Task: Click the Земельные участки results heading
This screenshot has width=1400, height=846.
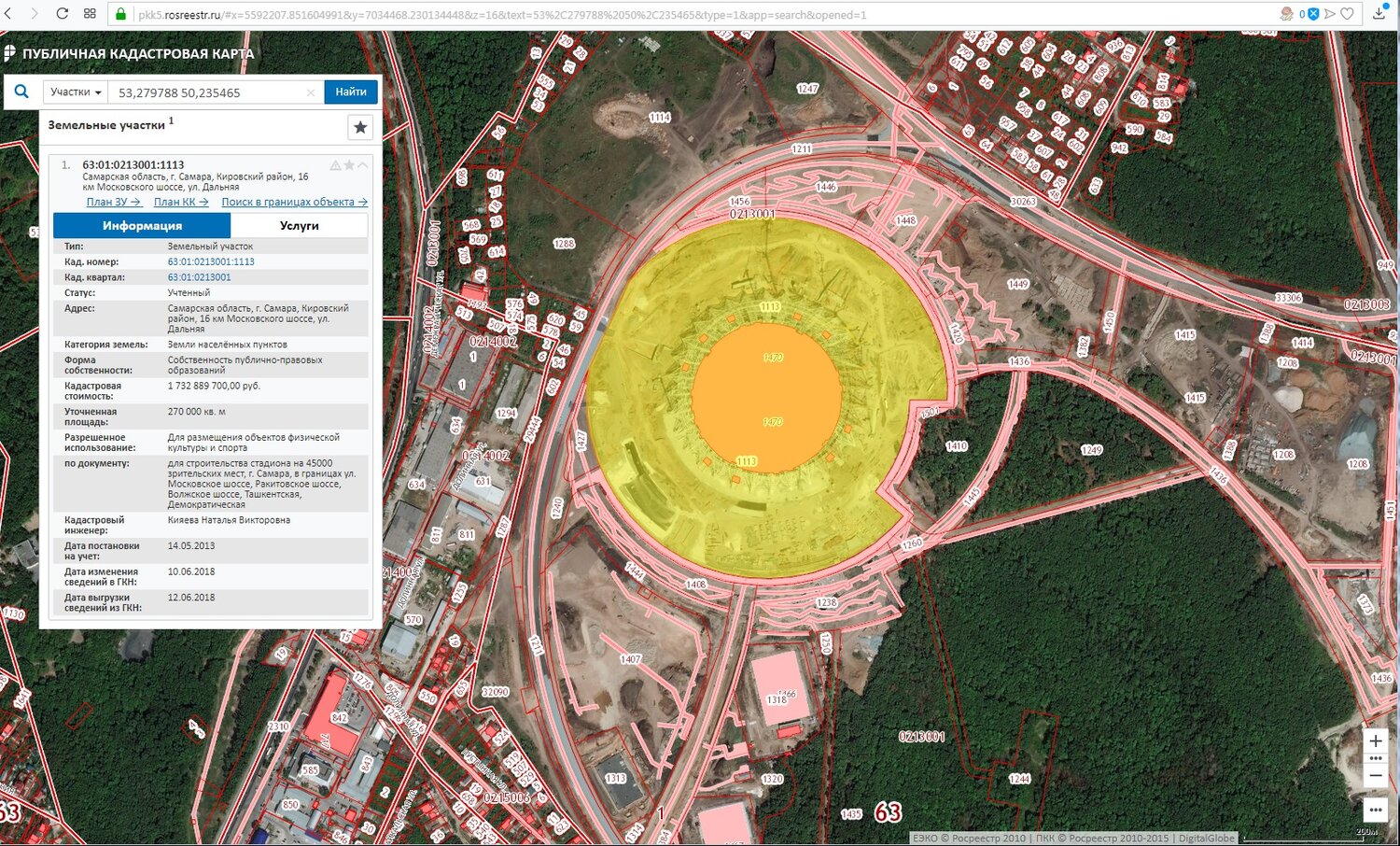Action: tap(106, 124)
